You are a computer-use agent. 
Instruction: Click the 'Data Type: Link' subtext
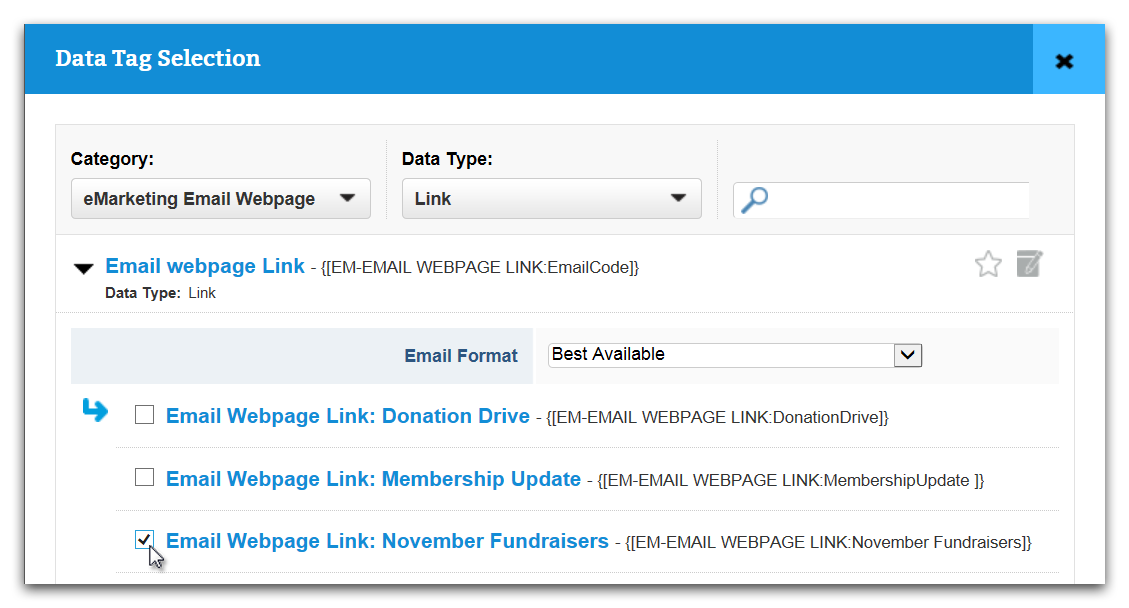pyautogui.click(x=161, y=293)
